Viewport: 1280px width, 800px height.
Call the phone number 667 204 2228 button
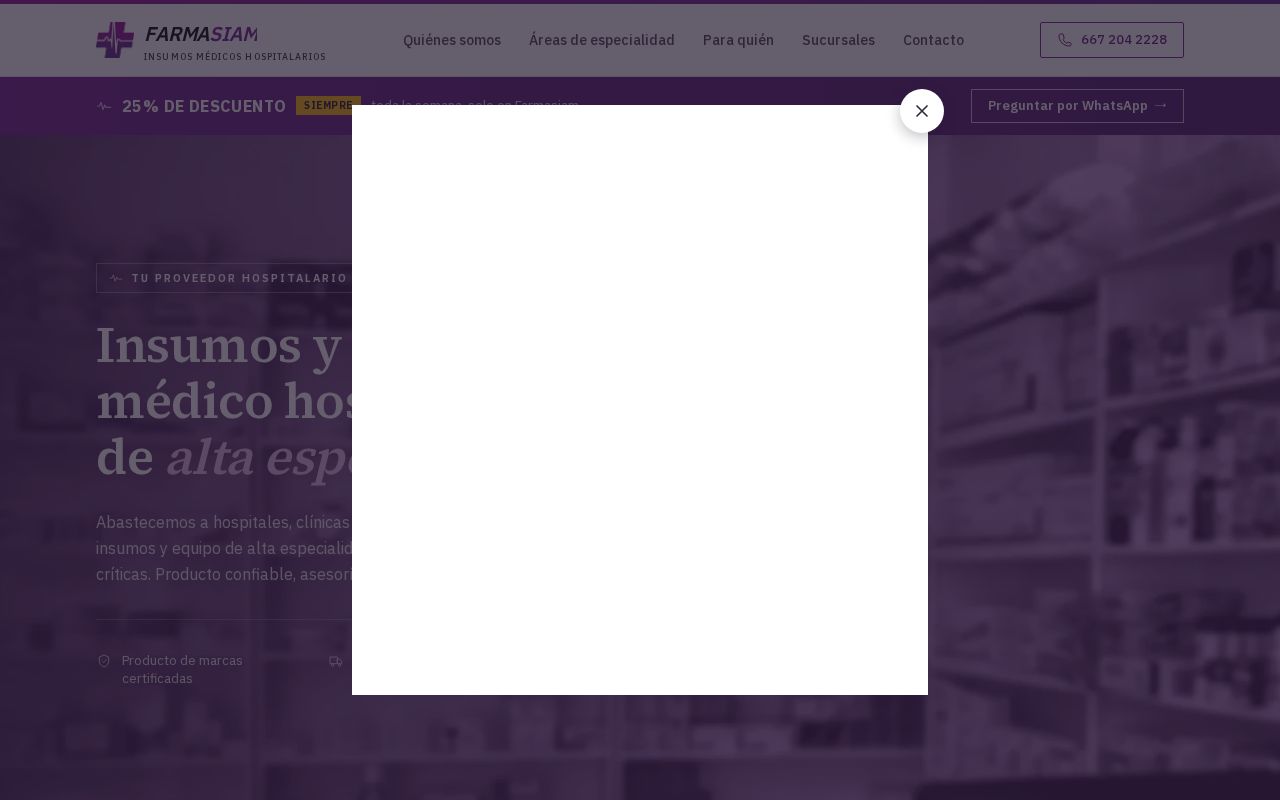pos(1112,40)
